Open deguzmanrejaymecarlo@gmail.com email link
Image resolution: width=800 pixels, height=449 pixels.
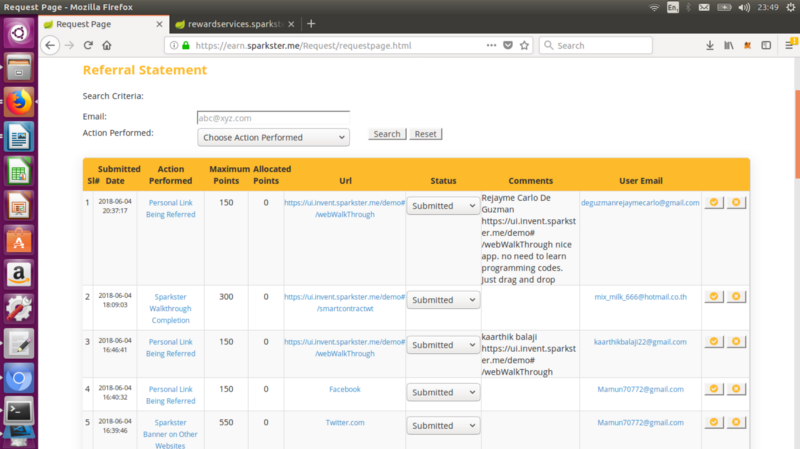[x=640, y=203]
